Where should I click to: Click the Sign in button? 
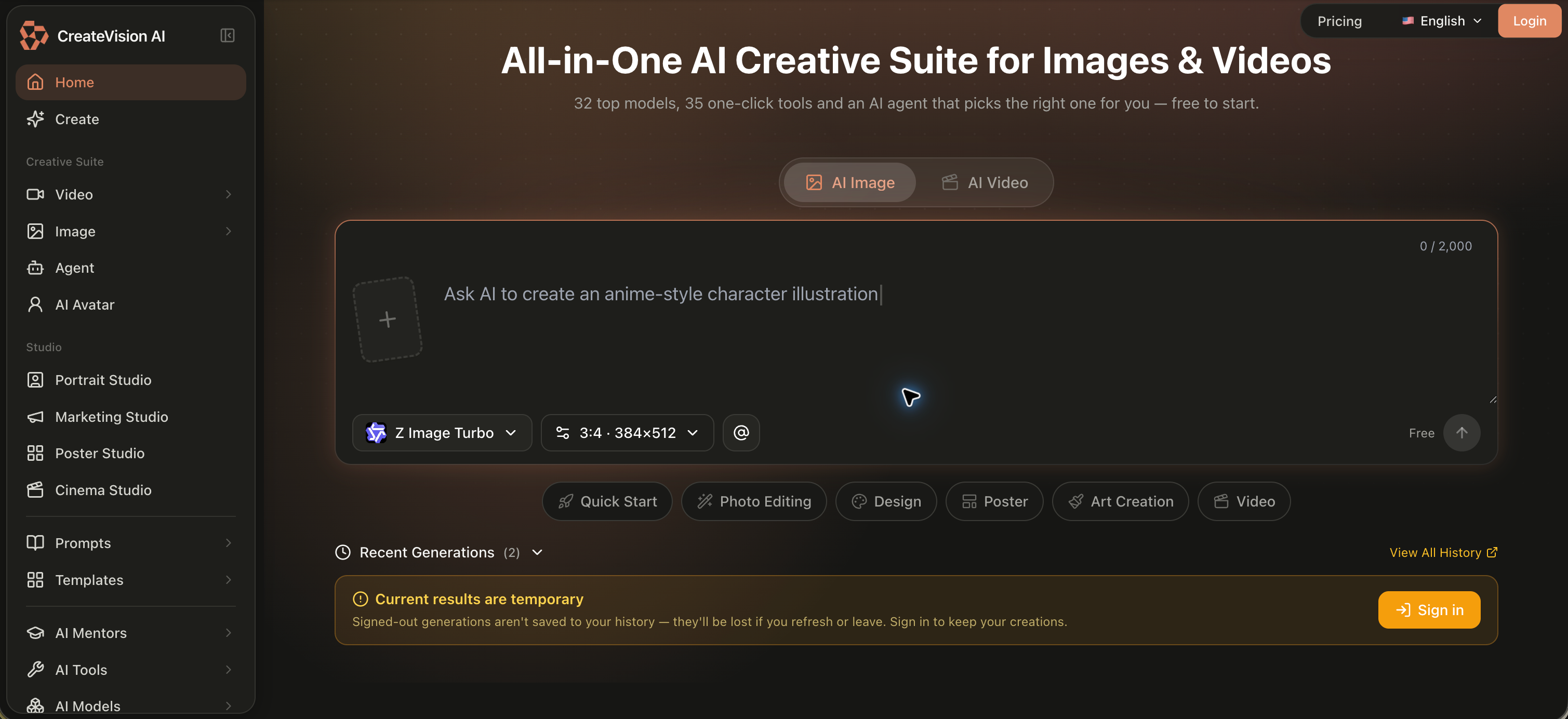(1429, 609)
